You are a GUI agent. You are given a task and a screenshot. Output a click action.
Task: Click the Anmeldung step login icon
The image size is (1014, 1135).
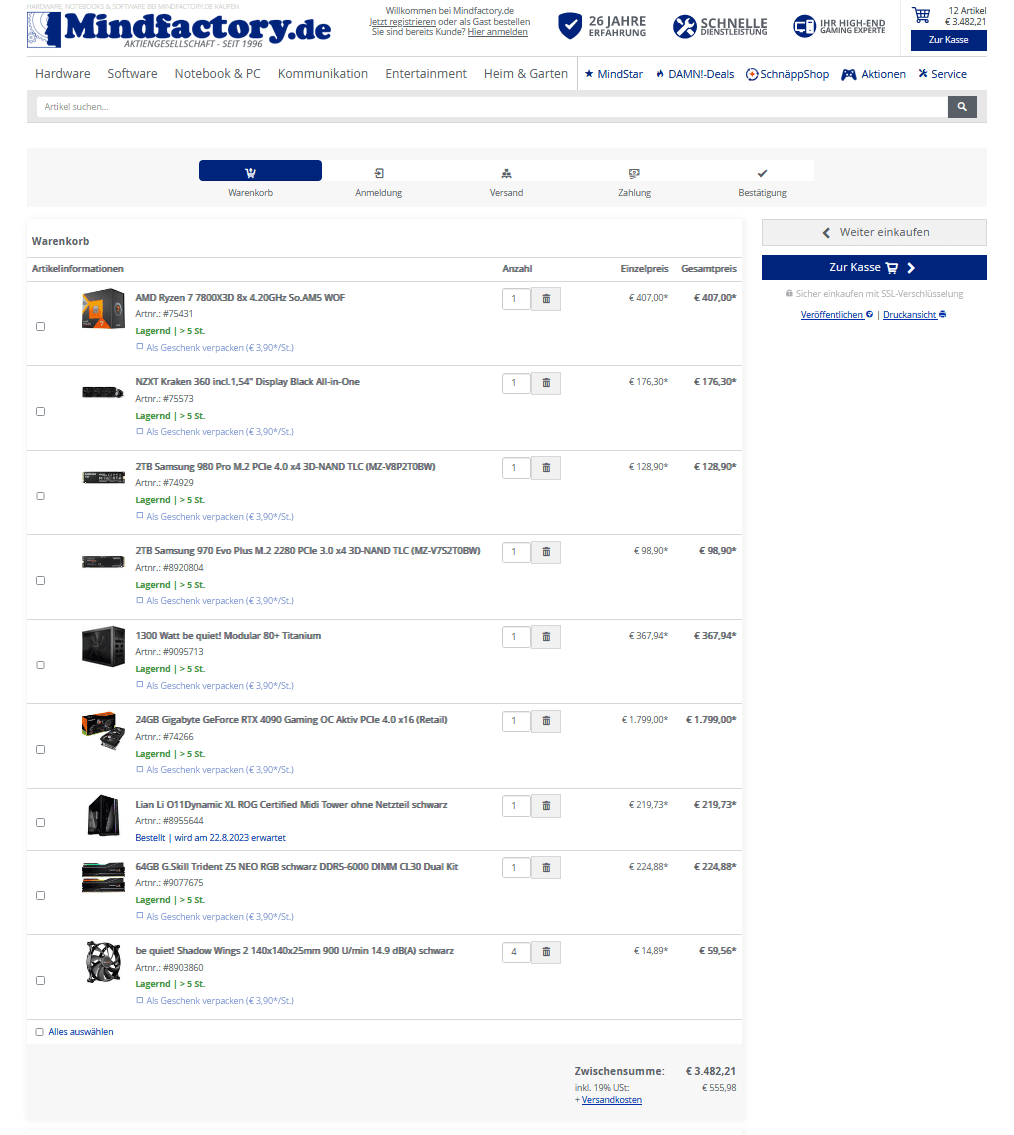[379, 173]
